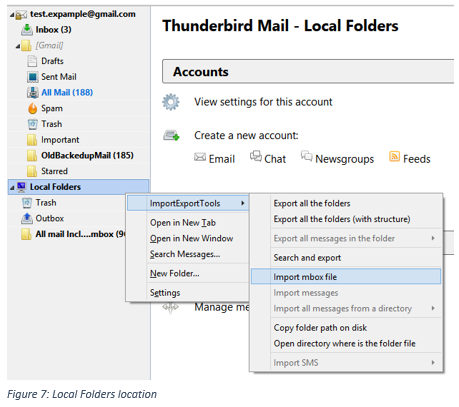Choose Copy folder path on disk

point(346,328)
